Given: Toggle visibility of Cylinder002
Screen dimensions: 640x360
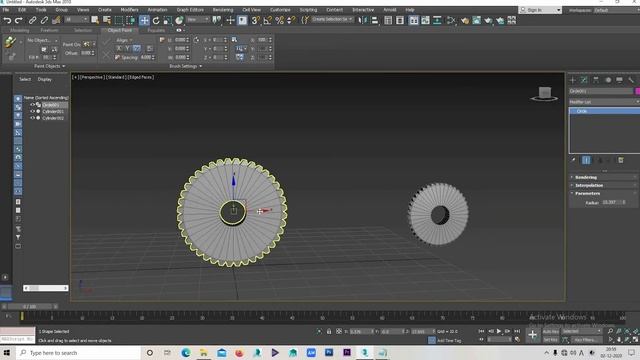Looking at the screenshot, I should coord(33,118).
